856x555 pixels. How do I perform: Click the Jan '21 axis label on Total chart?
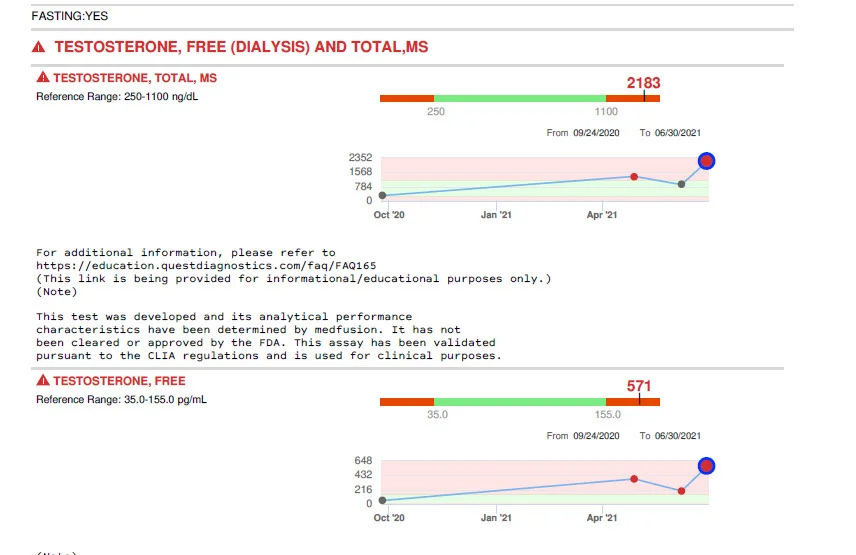click(496, 214)
